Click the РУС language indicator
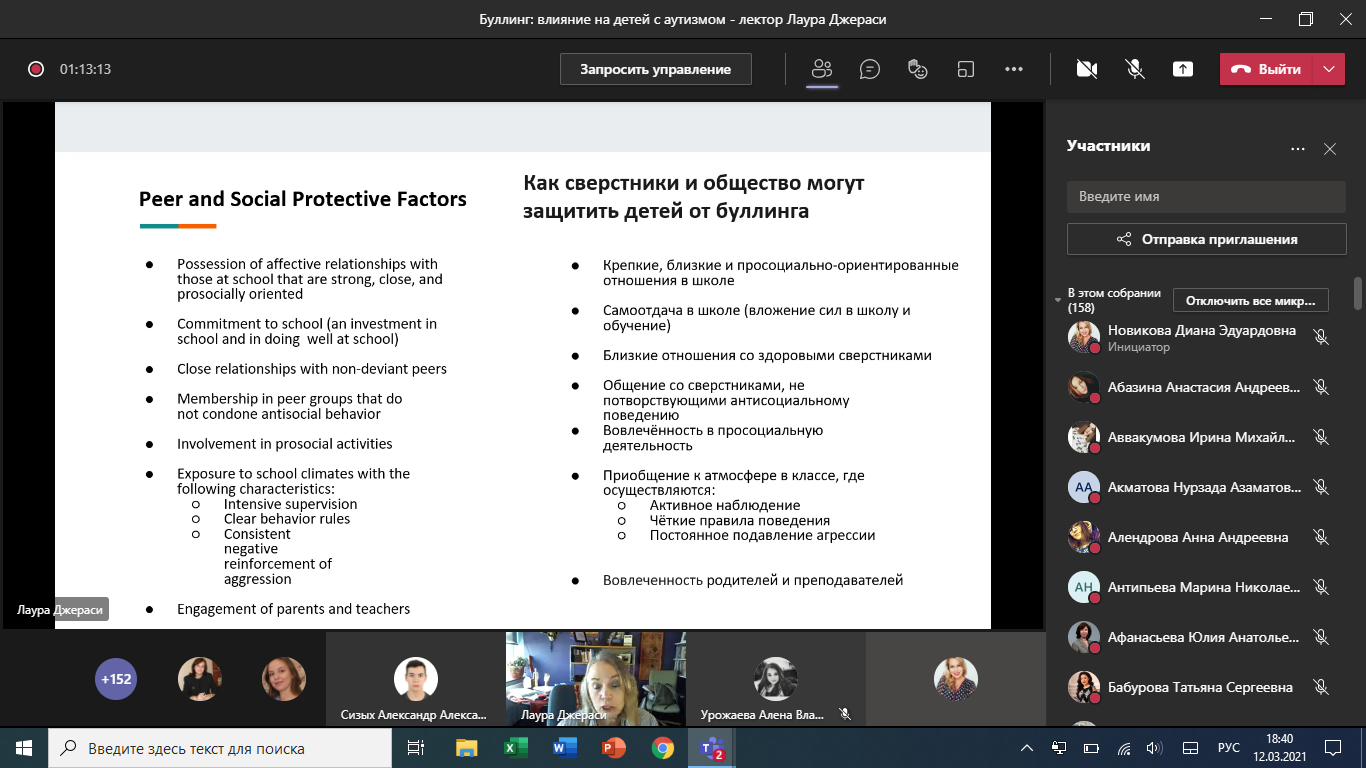This screenshot has width=1366, height=768. [1228, 748]
